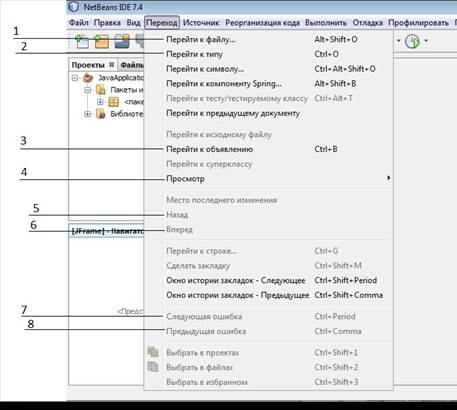Choose Перейти к предыдущему документу
Image resolution: width=457 pixels, height=410 pixels.
[269, 113]
